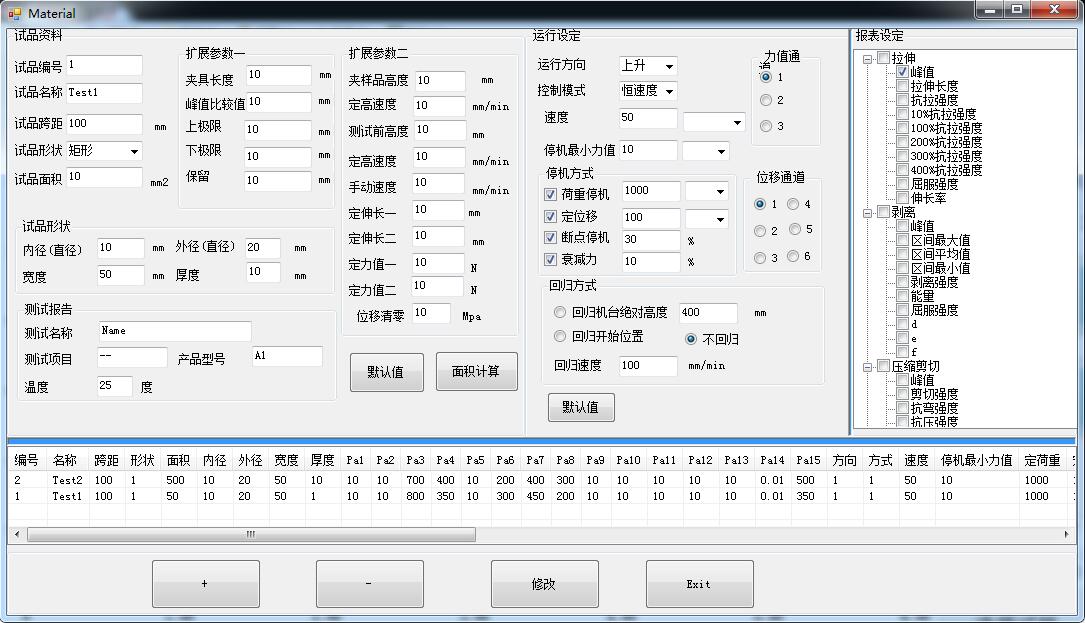This screenshot has width=1085, height=623.
Task: Select the 回归机台绝对高度 return mode
Action: click(561, 311)
